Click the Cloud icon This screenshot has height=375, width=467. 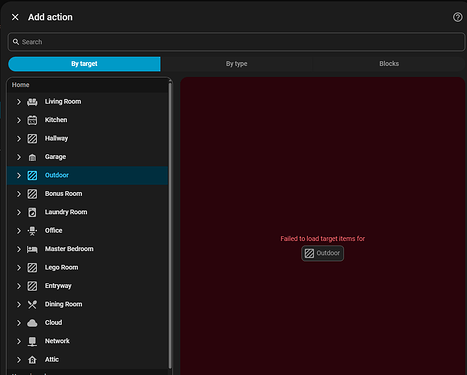point(32,323)
